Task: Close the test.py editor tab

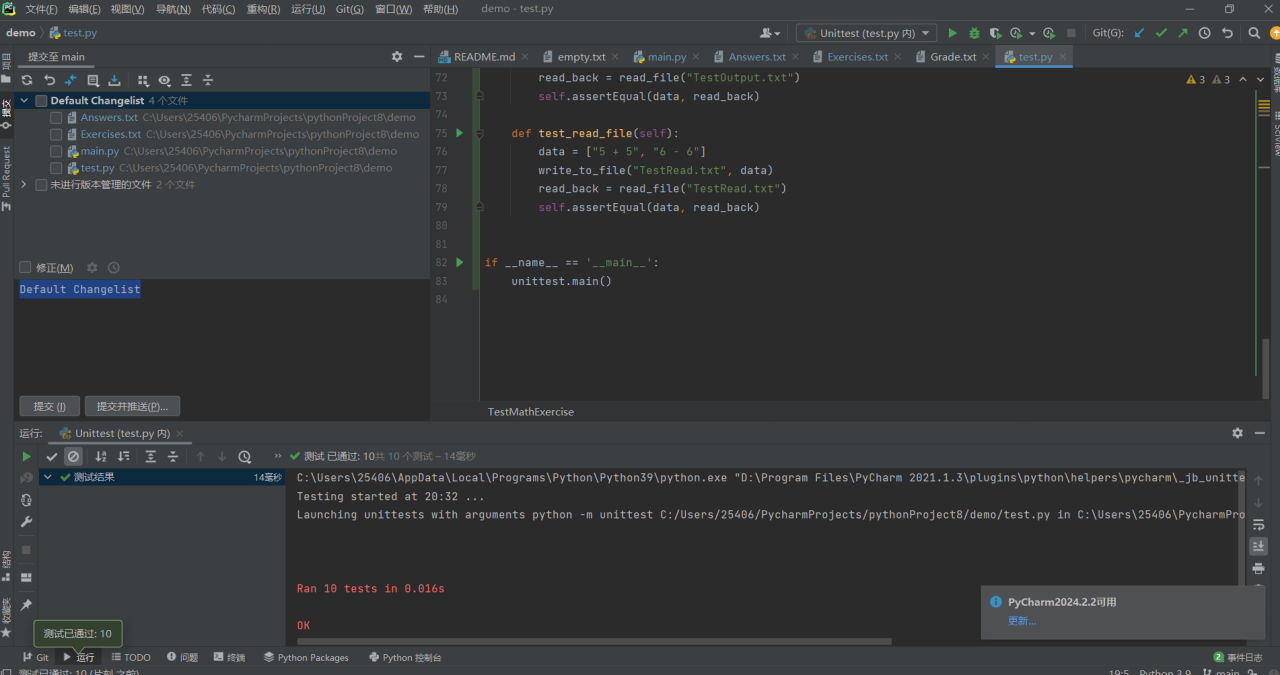Action: (x=1063, y=57)
